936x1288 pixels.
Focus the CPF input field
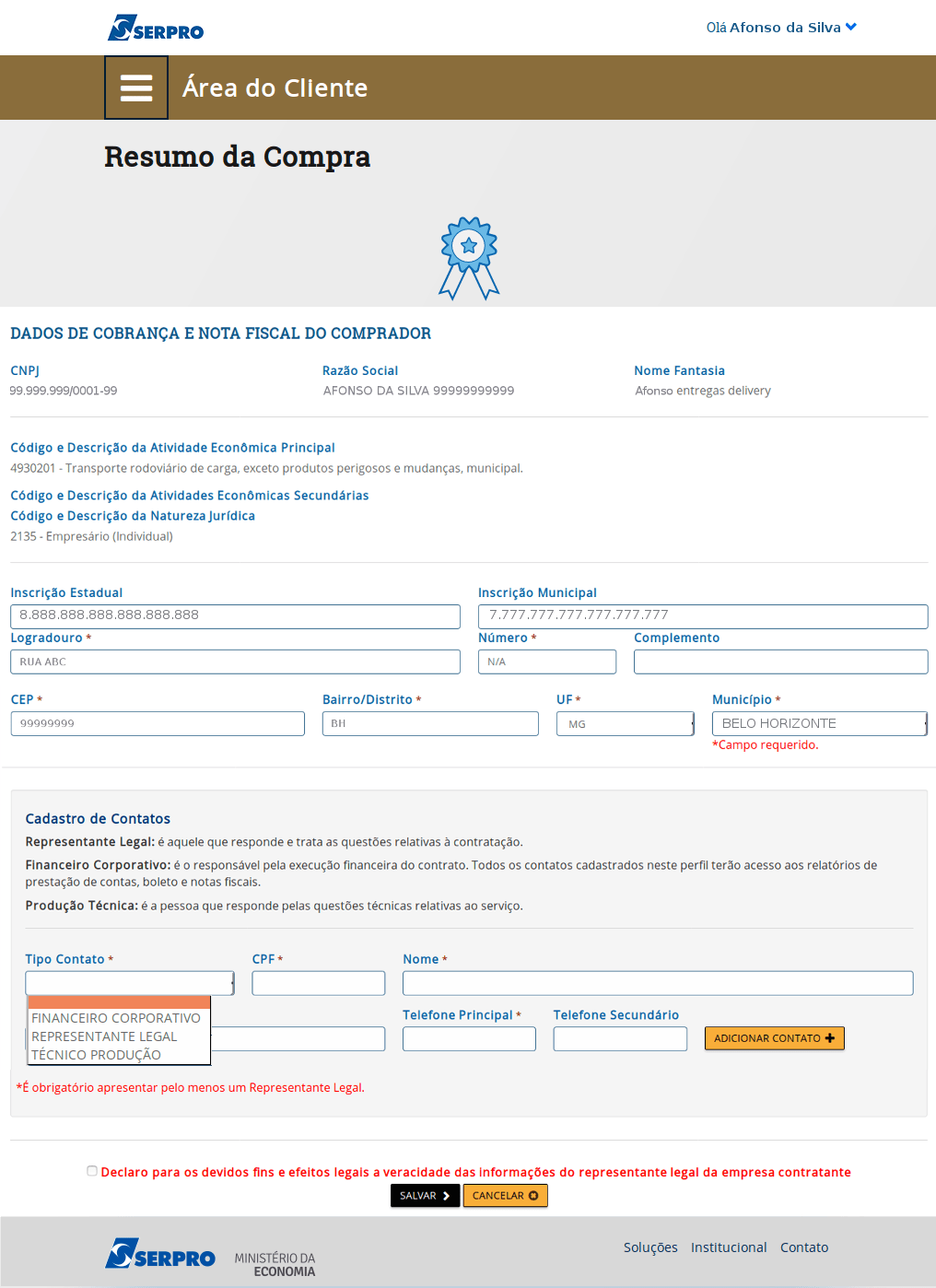coord(319,983)
